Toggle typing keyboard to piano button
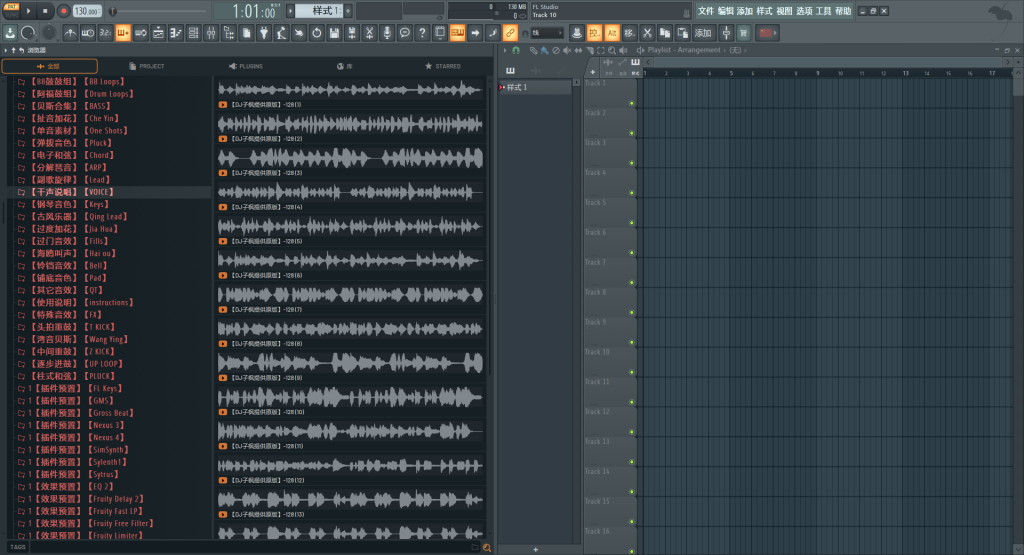 pyautogui.click(x=458, y=33)
